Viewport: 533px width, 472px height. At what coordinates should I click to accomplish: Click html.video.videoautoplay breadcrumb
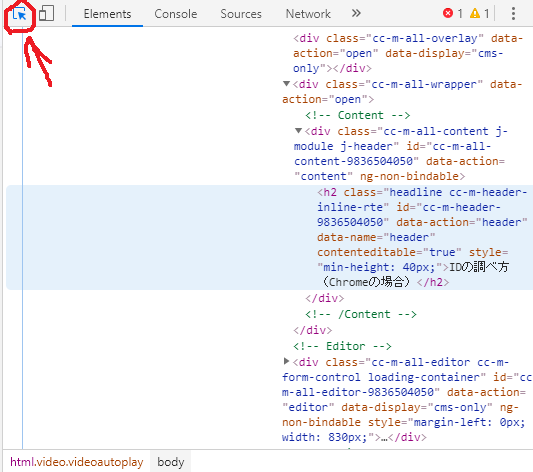76,462
